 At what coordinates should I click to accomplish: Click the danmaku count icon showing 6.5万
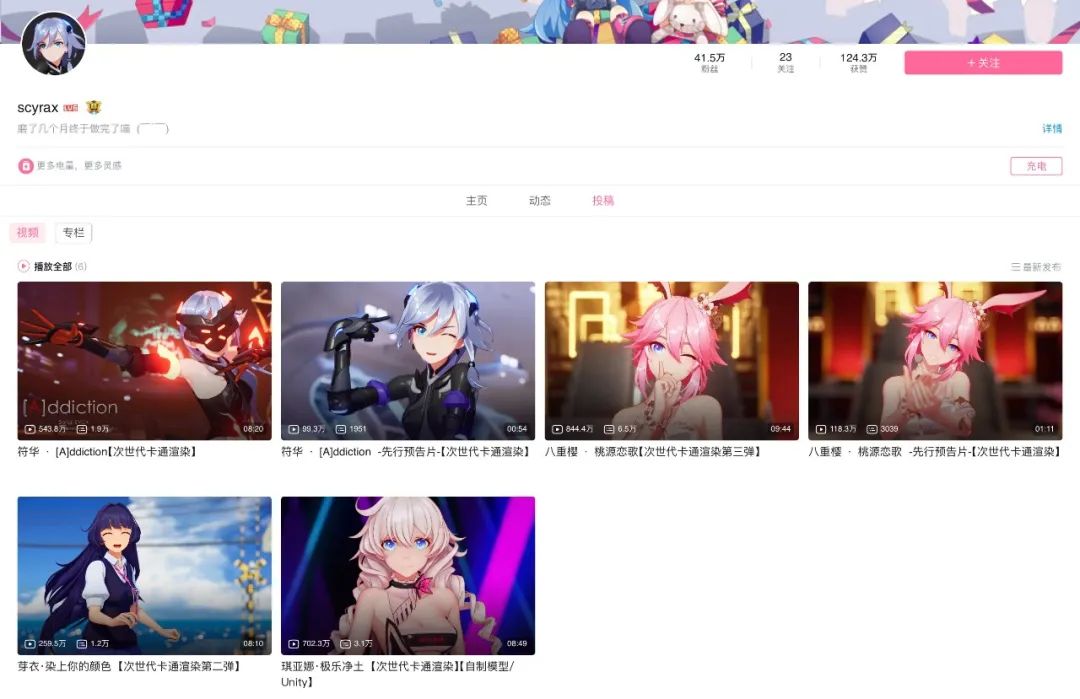coord(609,429)
